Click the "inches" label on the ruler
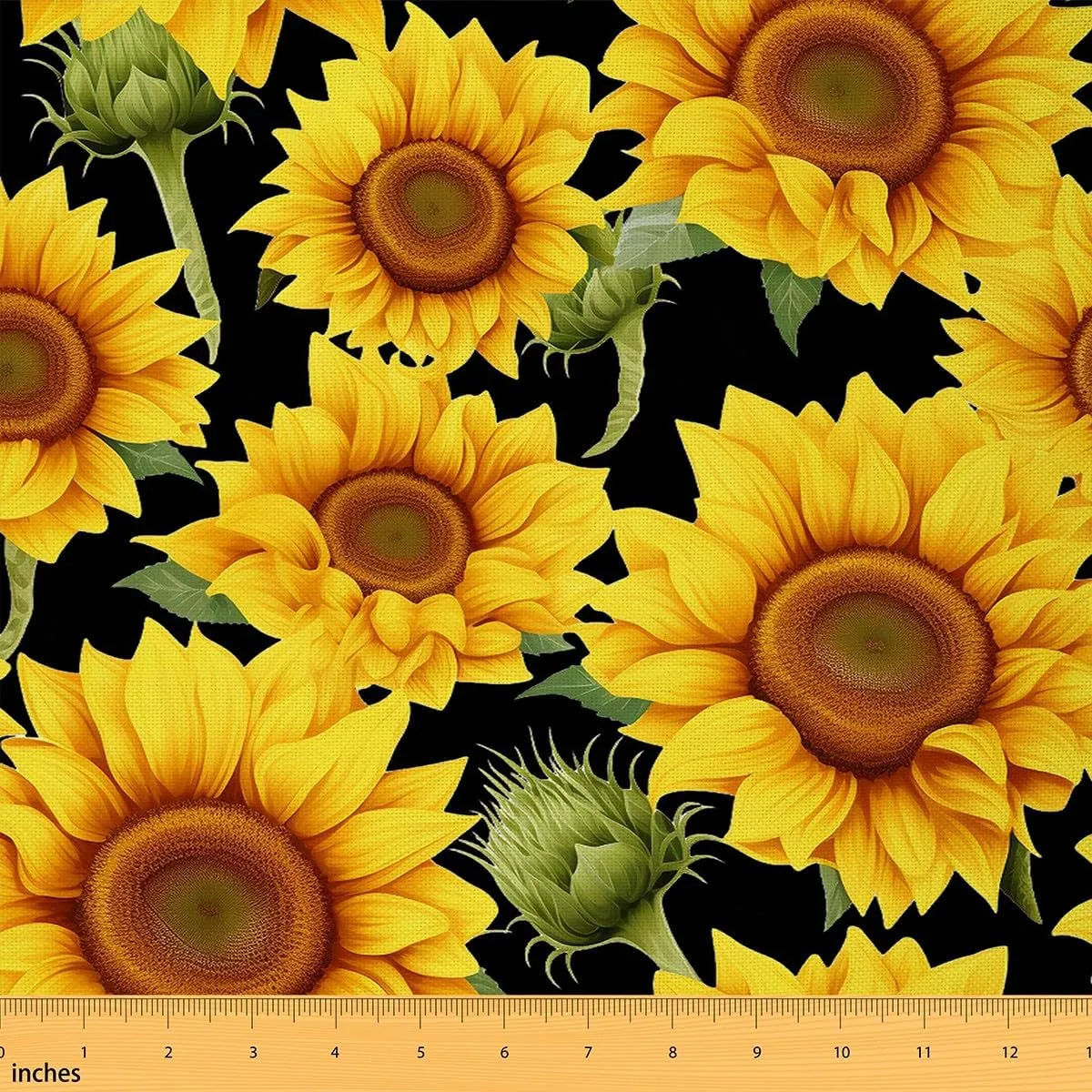The width and height of the screenshot is (1092, 1092). click(x=46, y=1074)
